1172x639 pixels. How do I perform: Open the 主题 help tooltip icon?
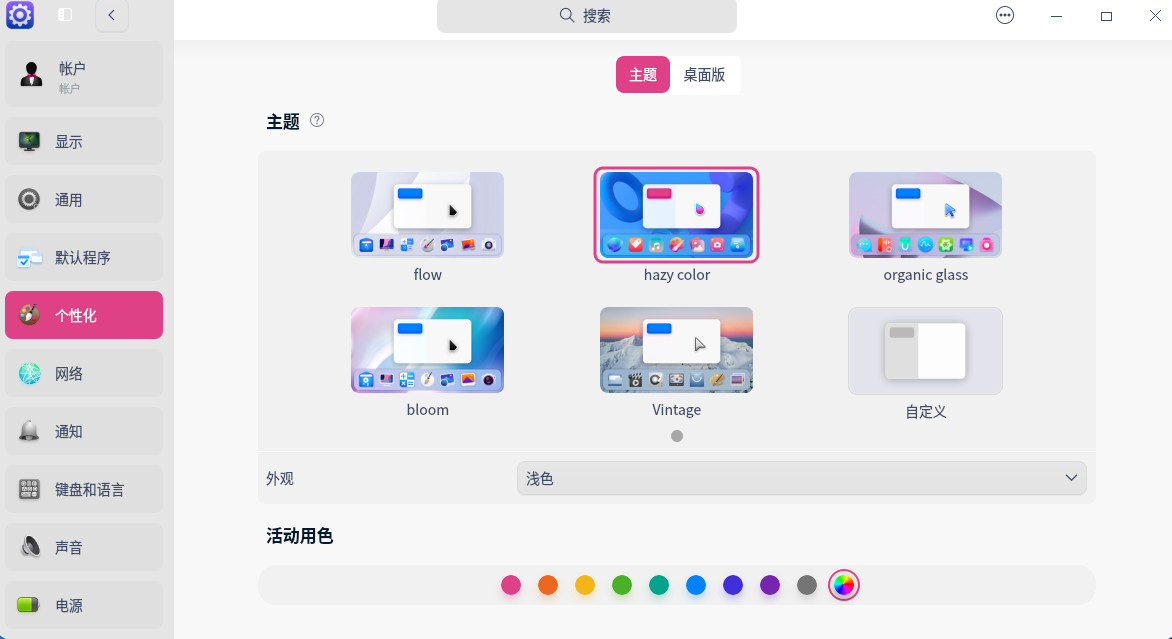pyautogui.click(x=317, y=120)
